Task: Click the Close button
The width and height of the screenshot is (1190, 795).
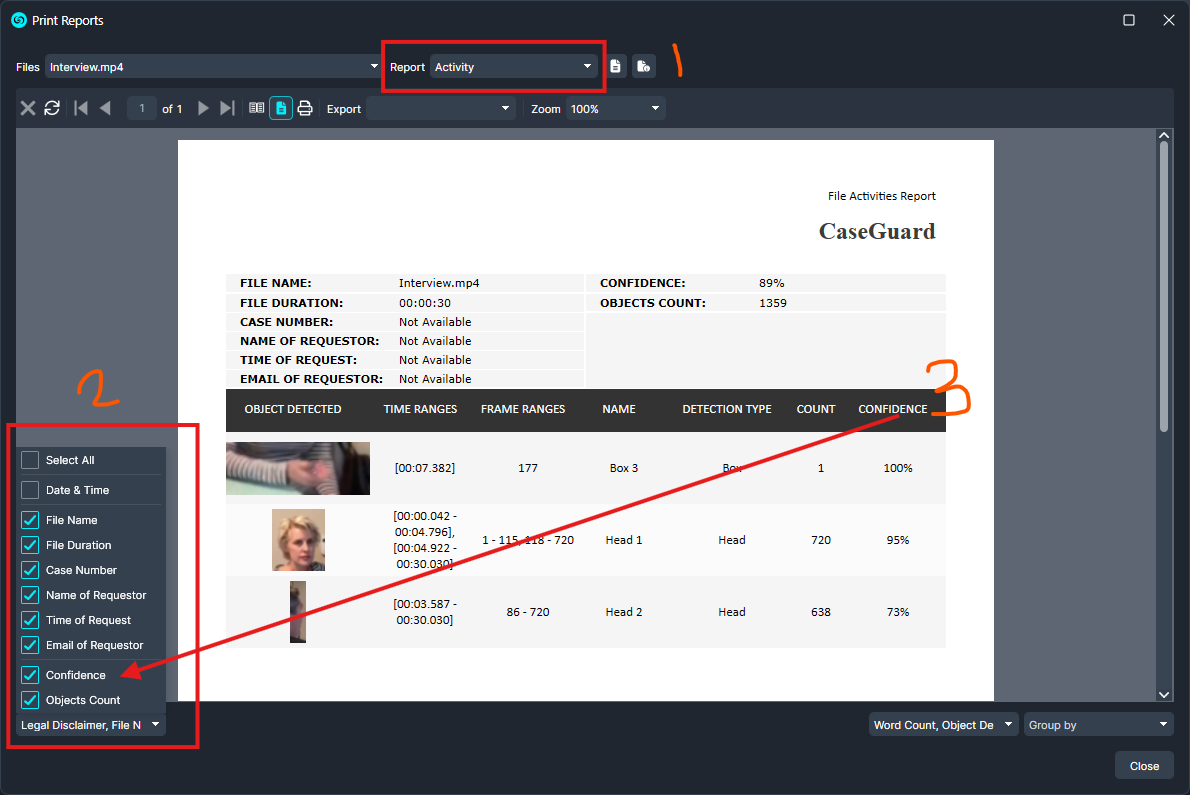Action: pos(1144,766)
